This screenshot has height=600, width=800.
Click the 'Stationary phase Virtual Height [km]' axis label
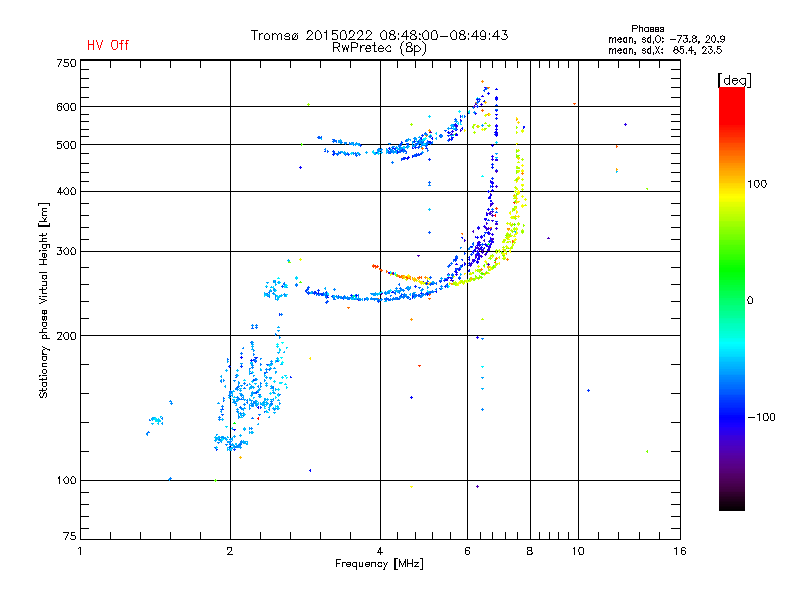click(x=44, y=300)
